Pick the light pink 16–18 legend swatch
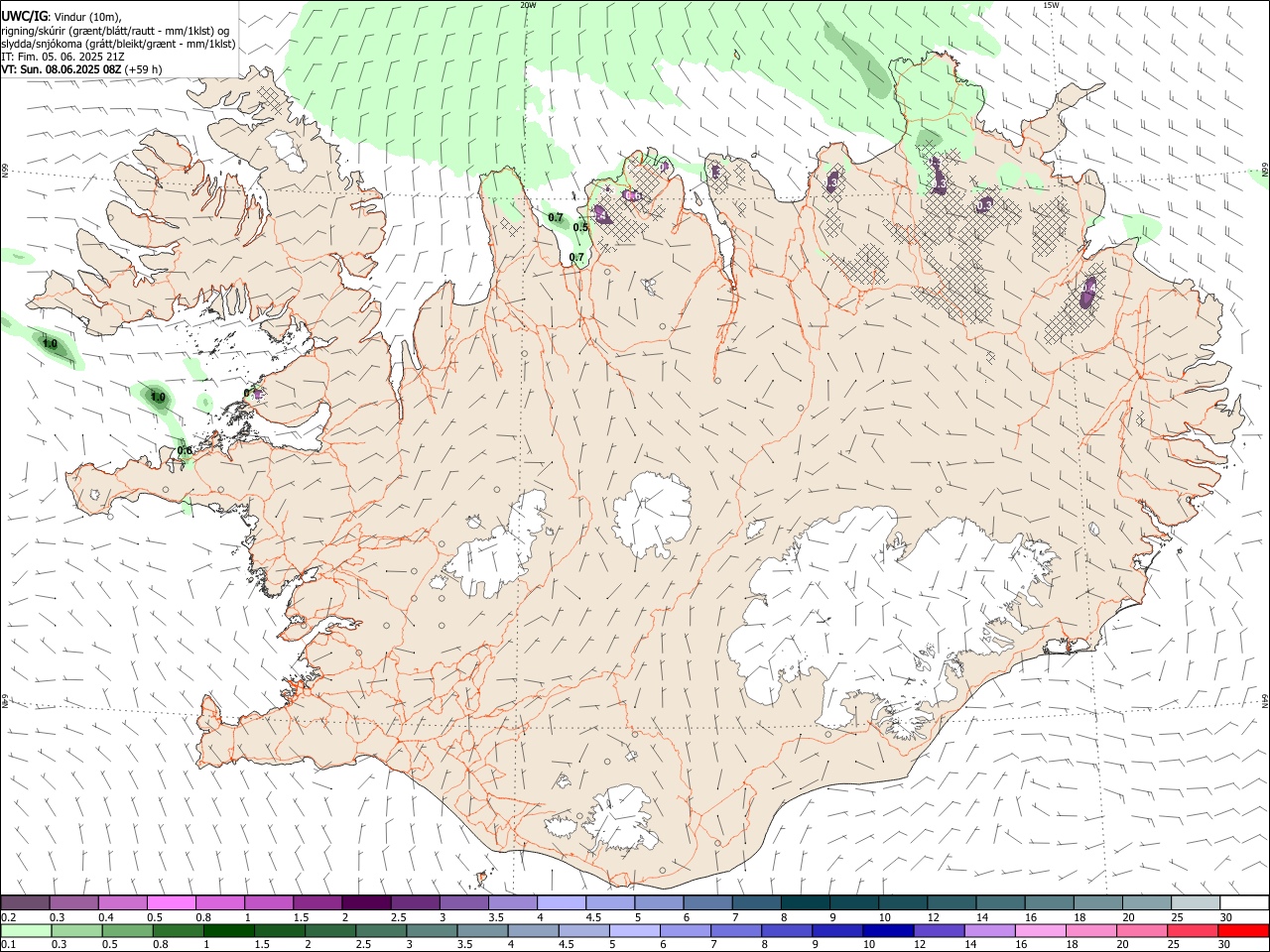1270x952 pixels. pyautogui.click(x=1040, y=931)
